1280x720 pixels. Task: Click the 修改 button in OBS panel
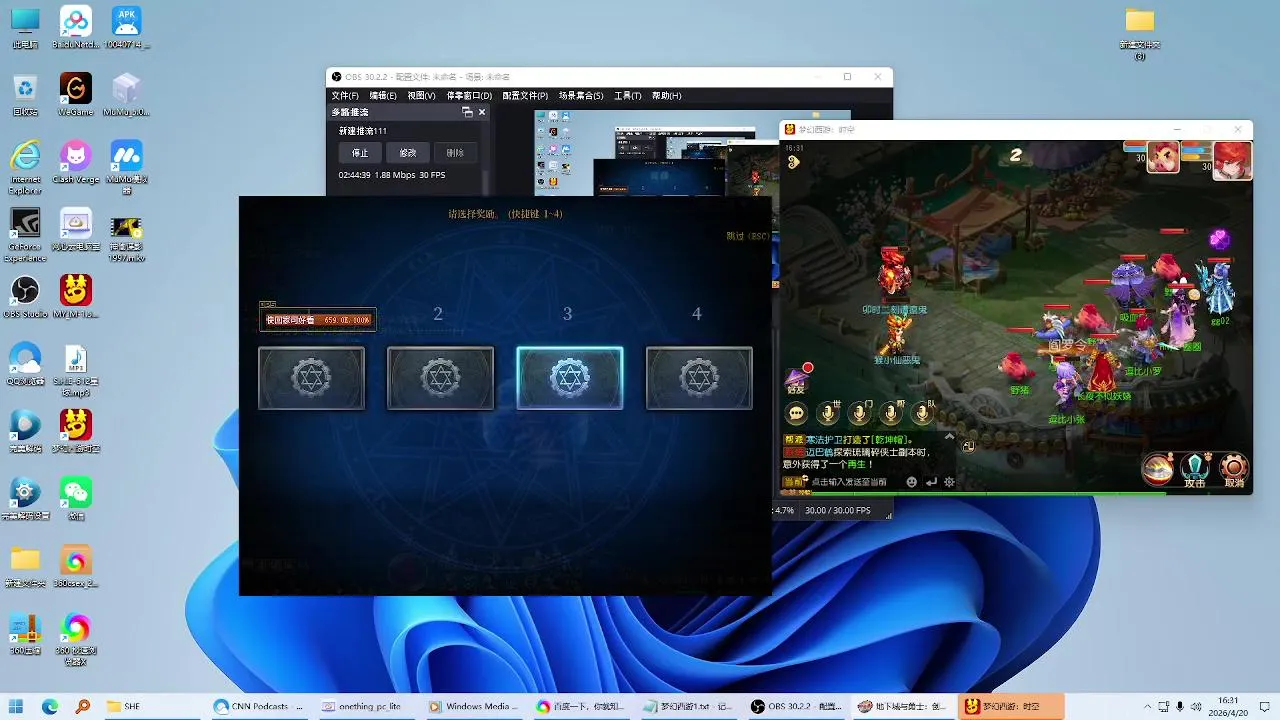(408, 153)
